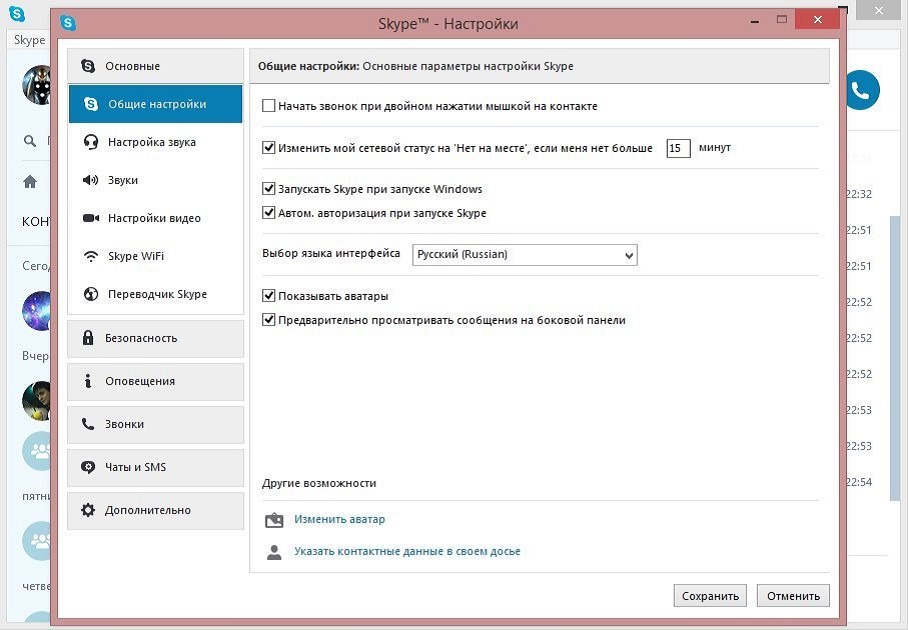908x630 pixels.
Task: Click the blue phone call button
Action: click(860, 90)
